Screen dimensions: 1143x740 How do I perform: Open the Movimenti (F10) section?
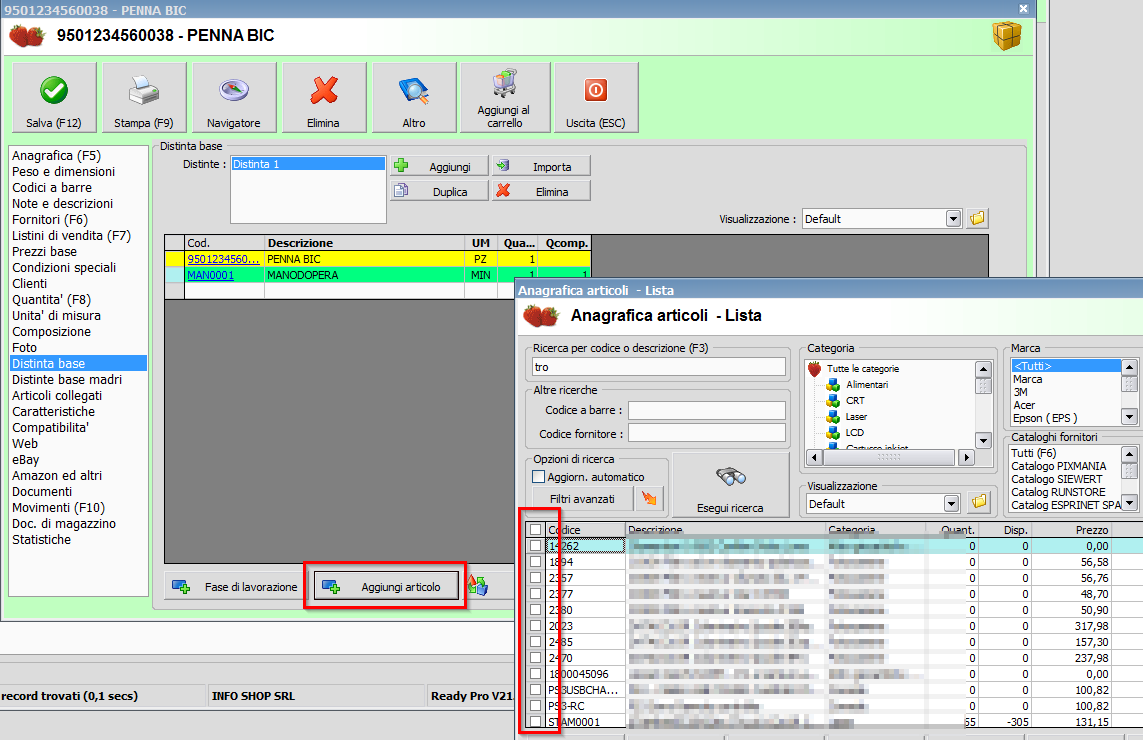pos(58,507)
